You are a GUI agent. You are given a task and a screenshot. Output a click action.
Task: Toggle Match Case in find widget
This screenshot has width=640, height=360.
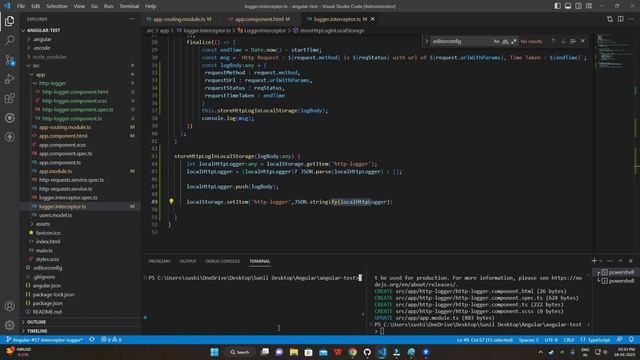pos(496,41)
